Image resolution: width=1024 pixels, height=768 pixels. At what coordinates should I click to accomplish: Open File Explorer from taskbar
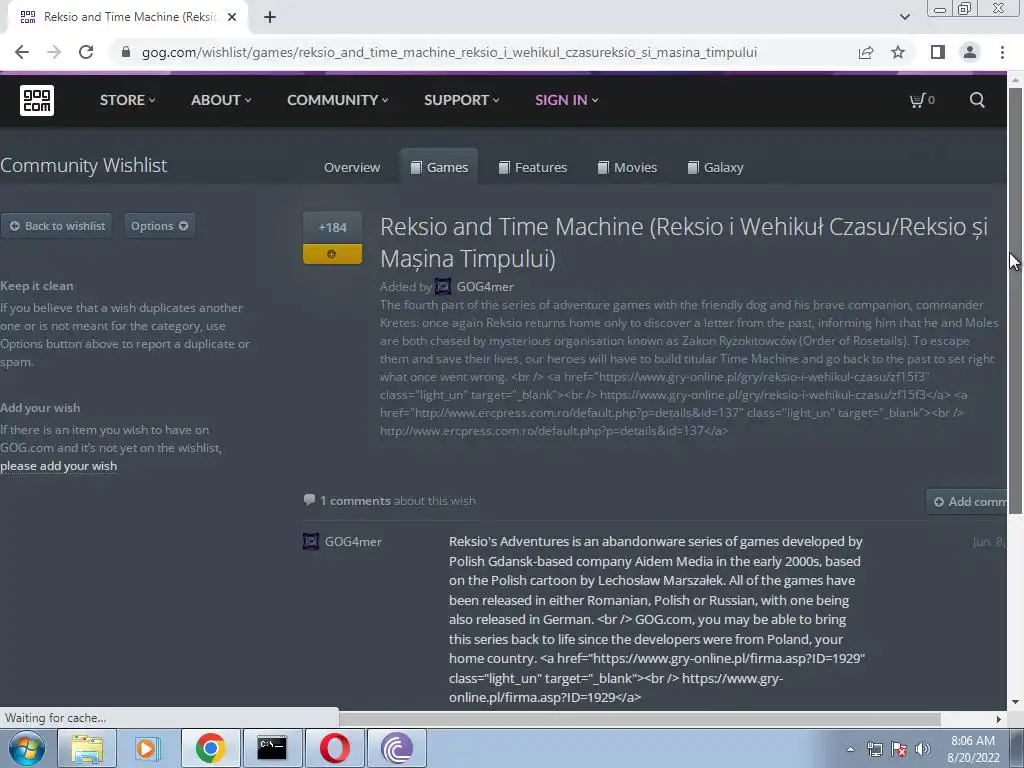87,748
